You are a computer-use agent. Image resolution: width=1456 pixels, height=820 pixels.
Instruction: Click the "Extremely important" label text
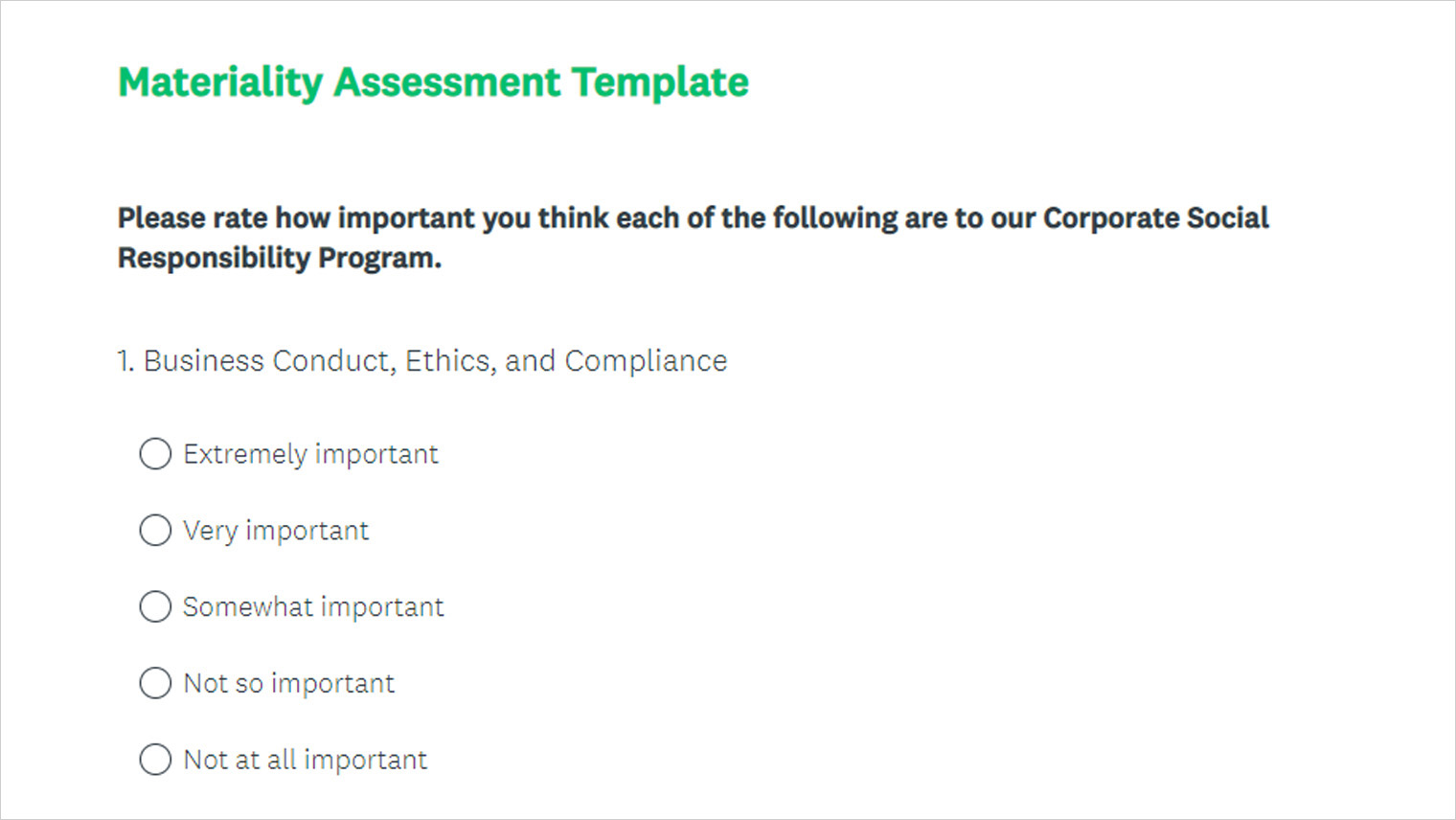click(x=310, y=454)
